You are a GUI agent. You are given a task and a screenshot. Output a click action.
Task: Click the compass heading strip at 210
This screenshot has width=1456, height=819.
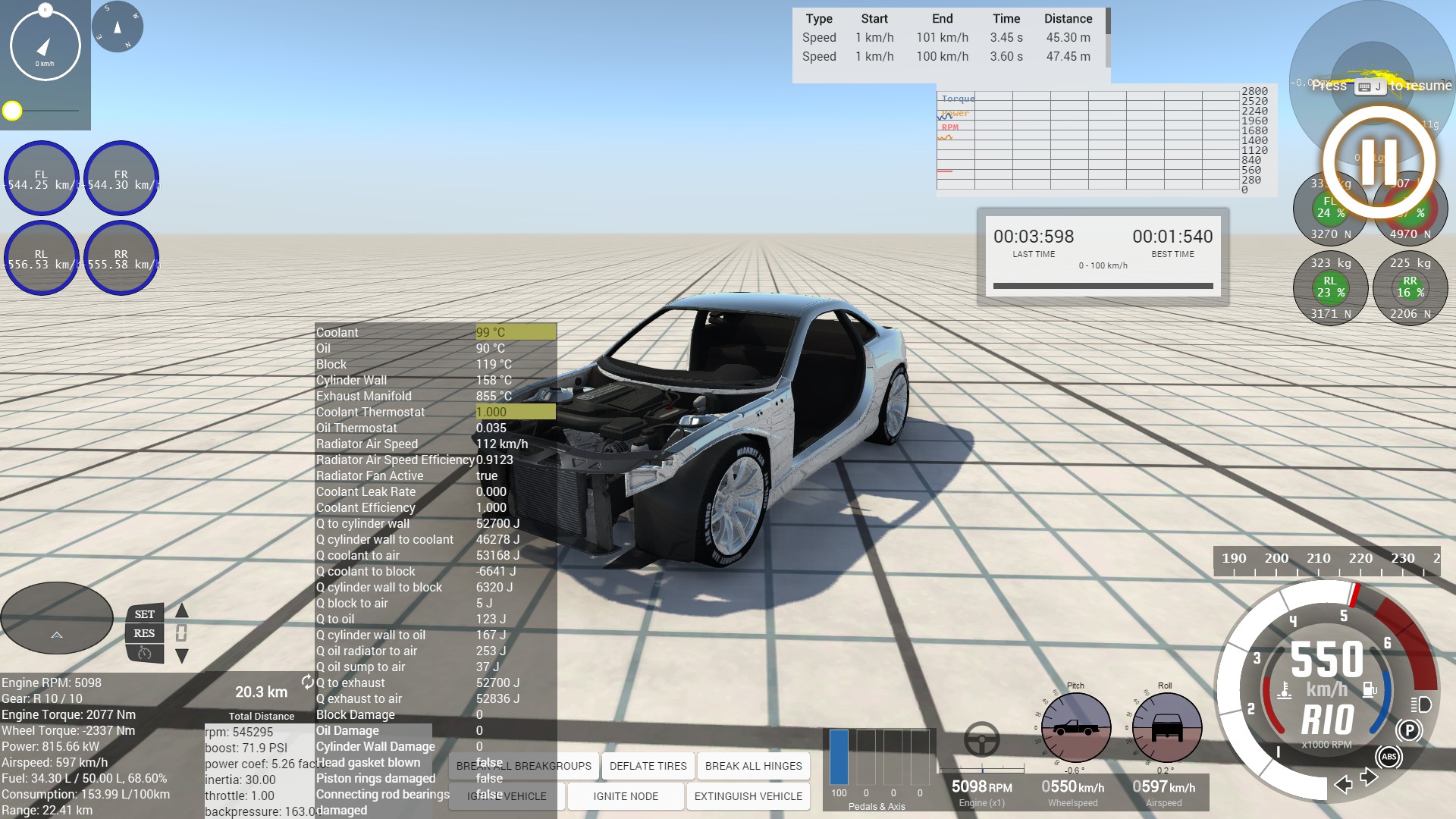[1318, 558]
